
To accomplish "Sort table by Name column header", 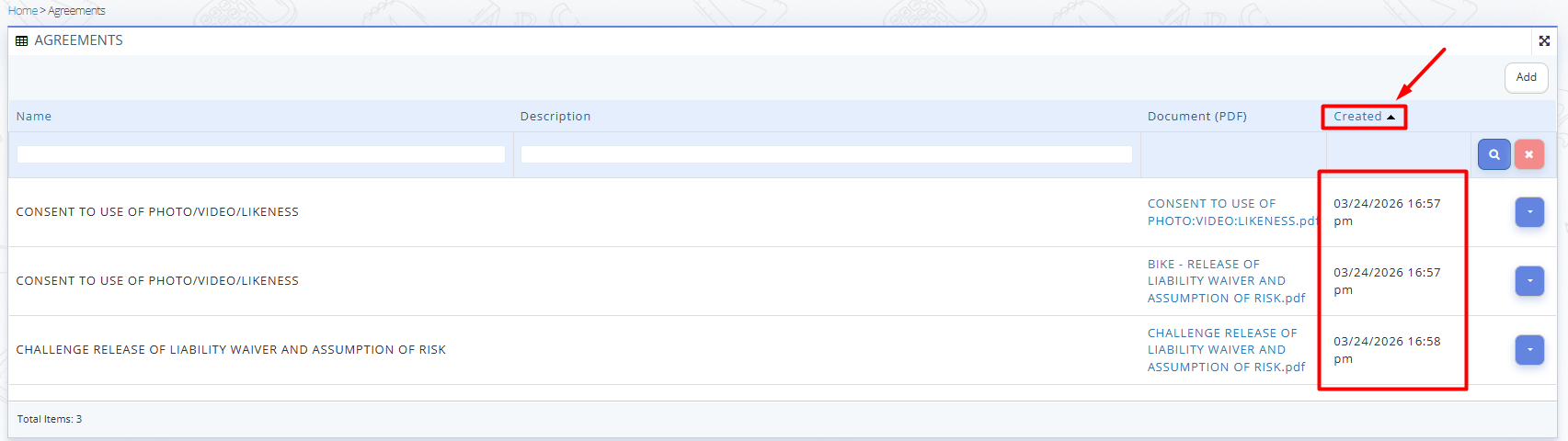I will [x=34, y=117].
